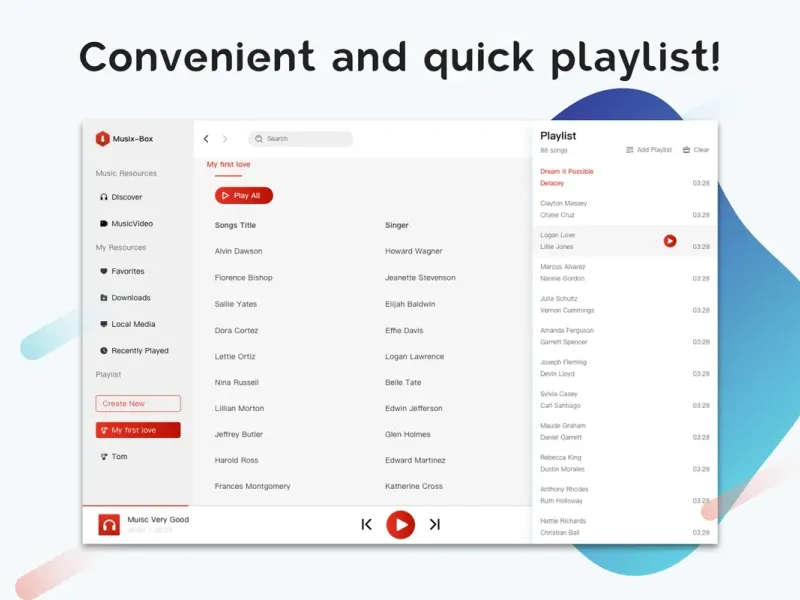Click singer Elijah Baldwin
The height and width of the screenshot is (600, 800).
tap(410, 304)
